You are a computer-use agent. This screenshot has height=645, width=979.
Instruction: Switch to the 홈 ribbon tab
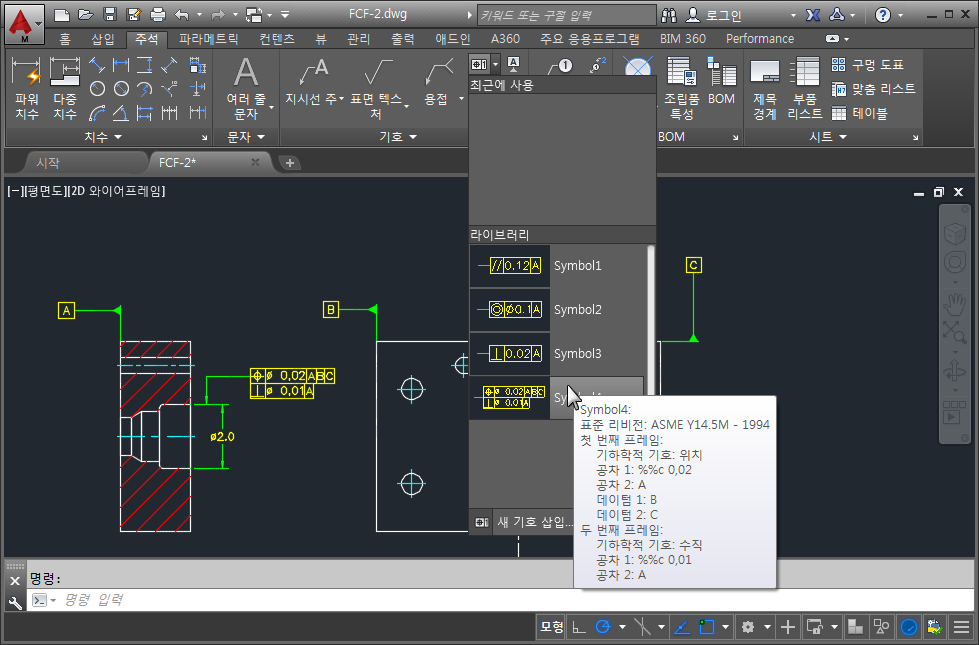point(65,39)
